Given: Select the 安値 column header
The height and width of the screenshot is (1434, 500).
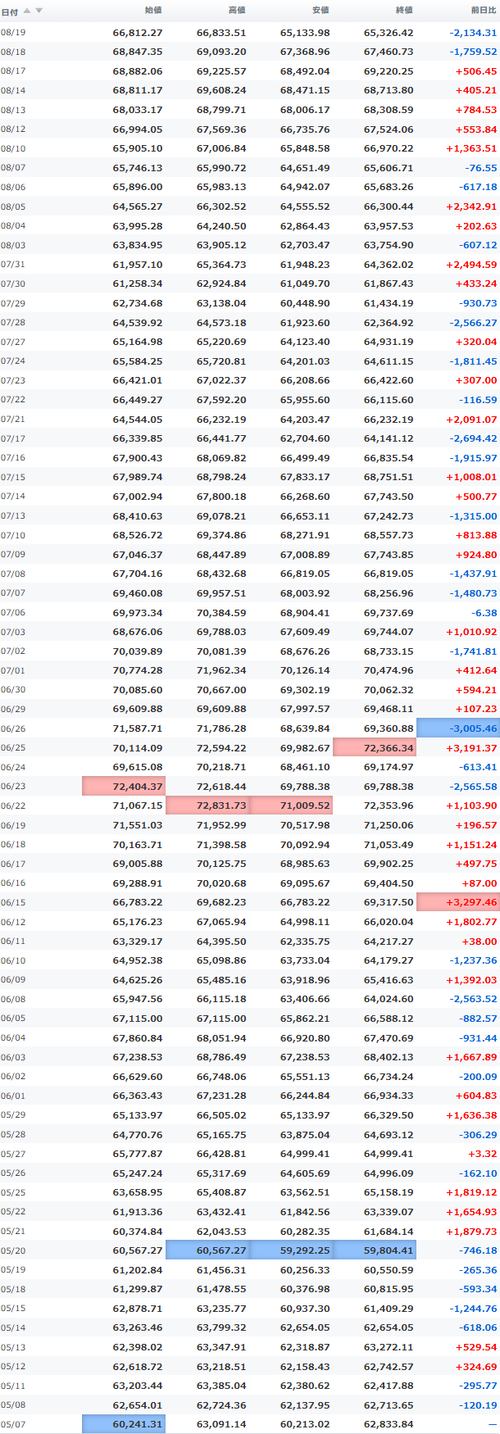Looking at the screenshot, I should click(320, 10).
